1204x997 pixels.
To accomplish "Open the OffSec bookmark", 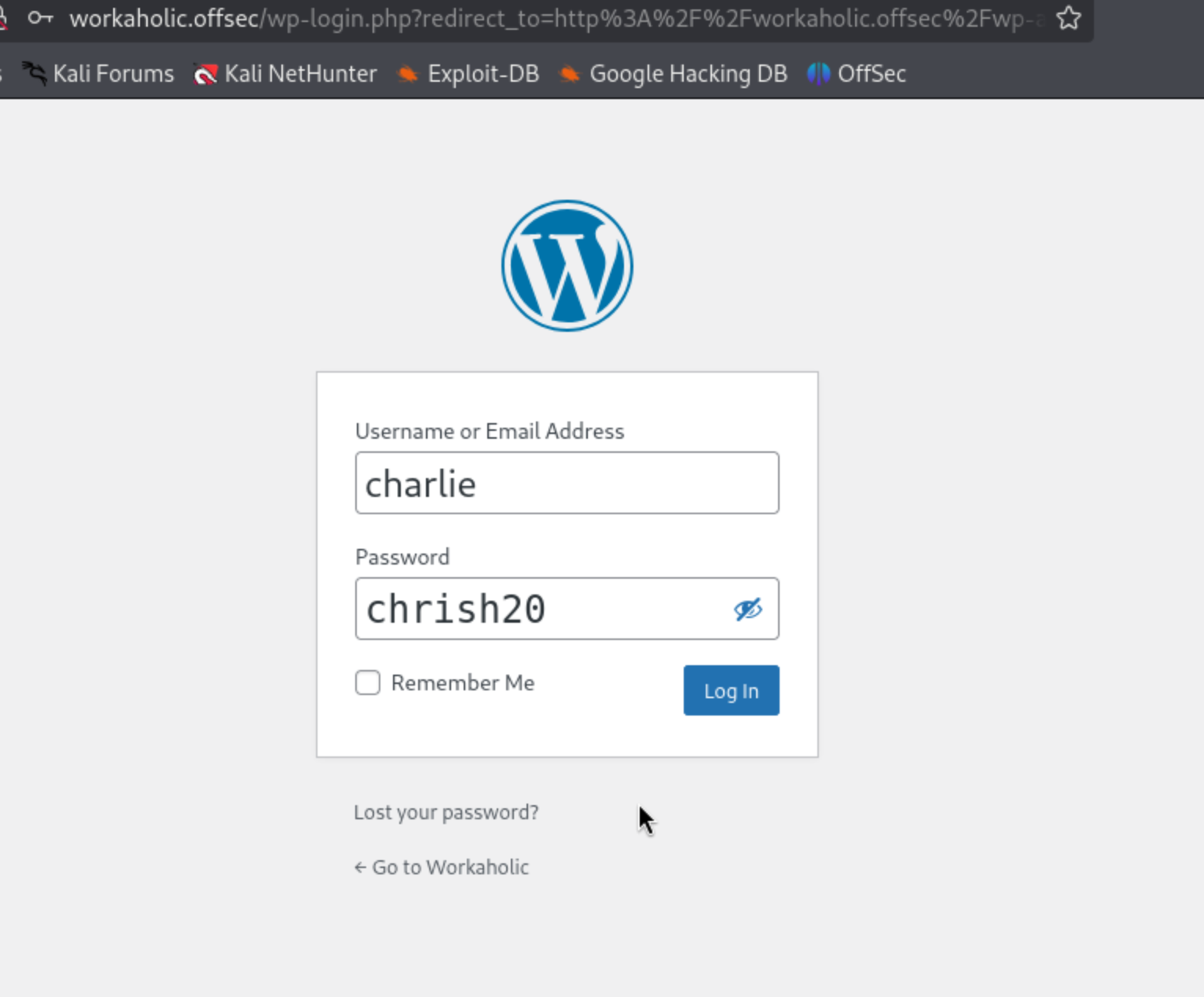I will click(857, 74).
